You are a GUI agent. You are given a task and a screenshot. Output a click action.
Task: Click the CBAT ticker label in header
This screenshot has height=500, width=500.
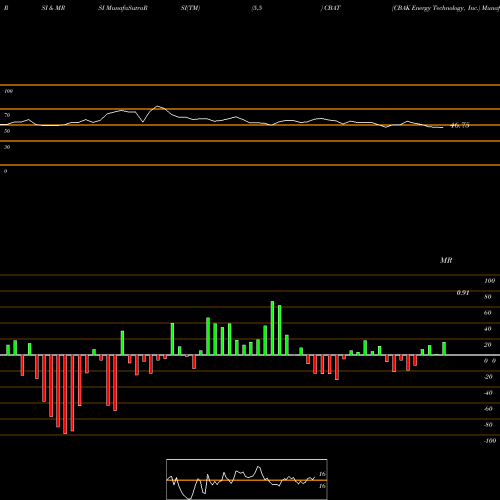[332, 8]
